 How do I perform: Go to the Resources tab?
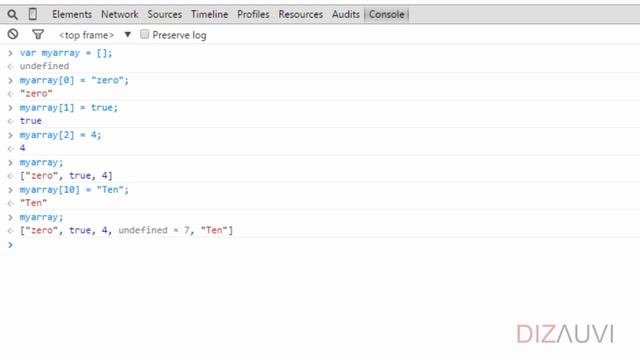coord(300,14)
